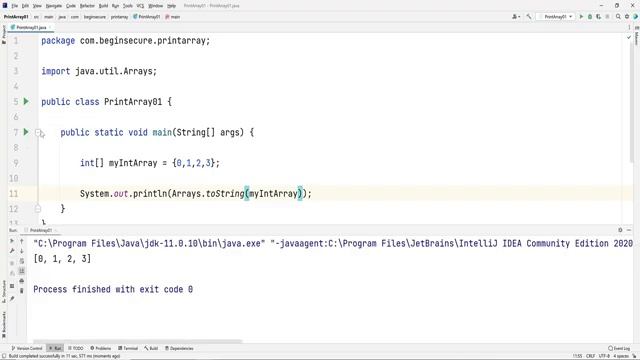Open the Tools menu

coord(128,6)
